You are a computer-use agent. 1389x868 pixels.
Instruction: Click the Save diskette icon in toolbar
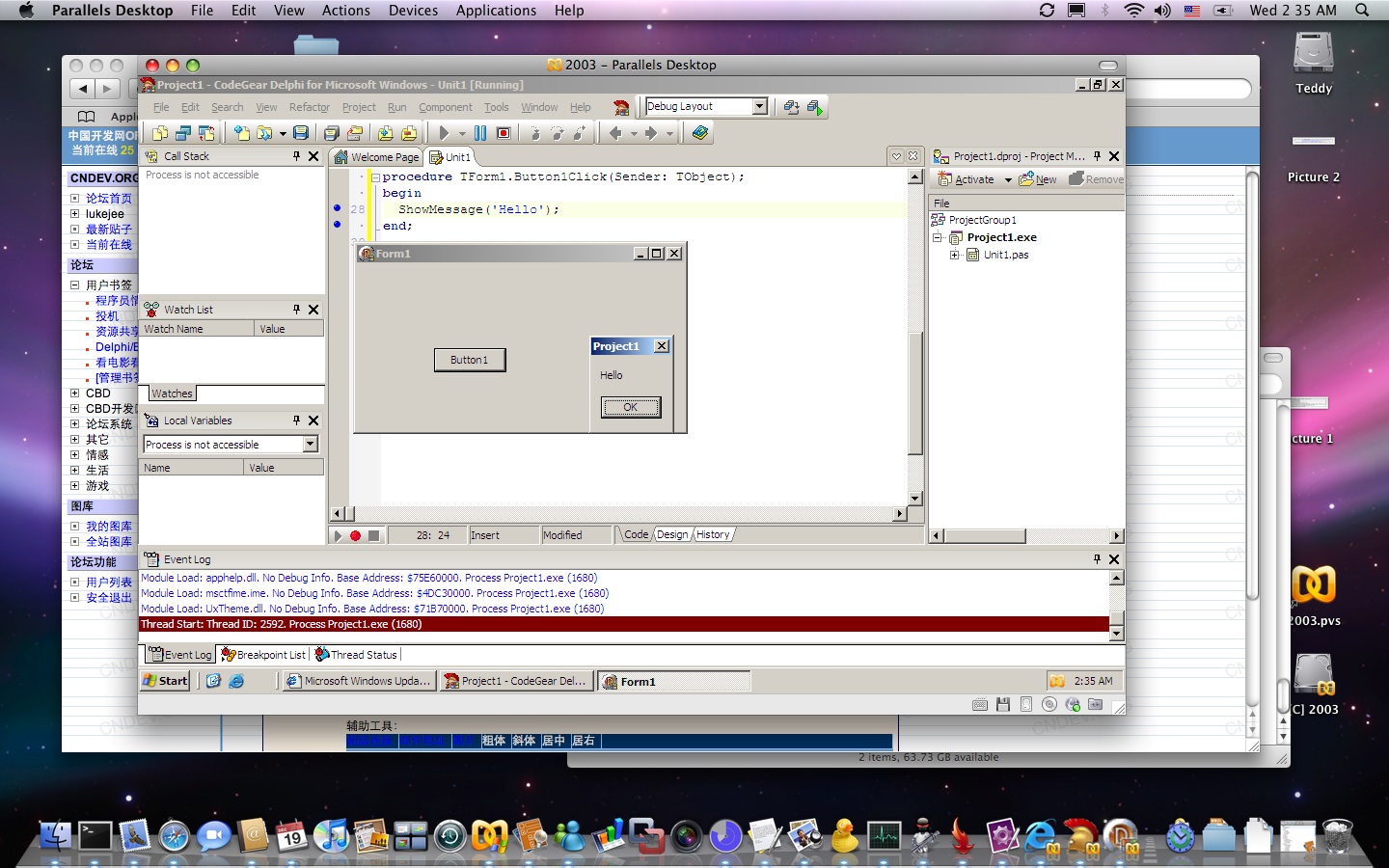(301, 133)
